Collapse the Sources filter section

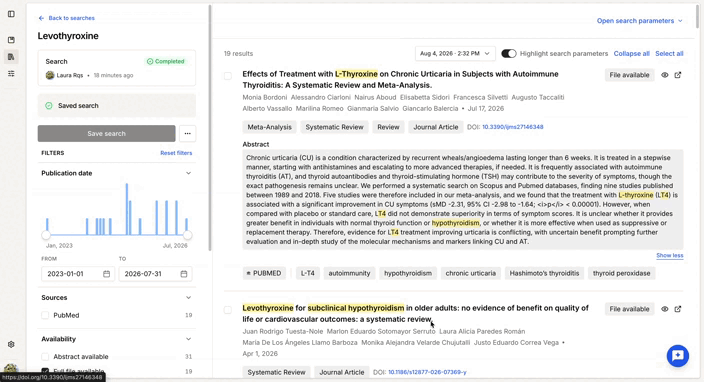(x=189, y=298)
